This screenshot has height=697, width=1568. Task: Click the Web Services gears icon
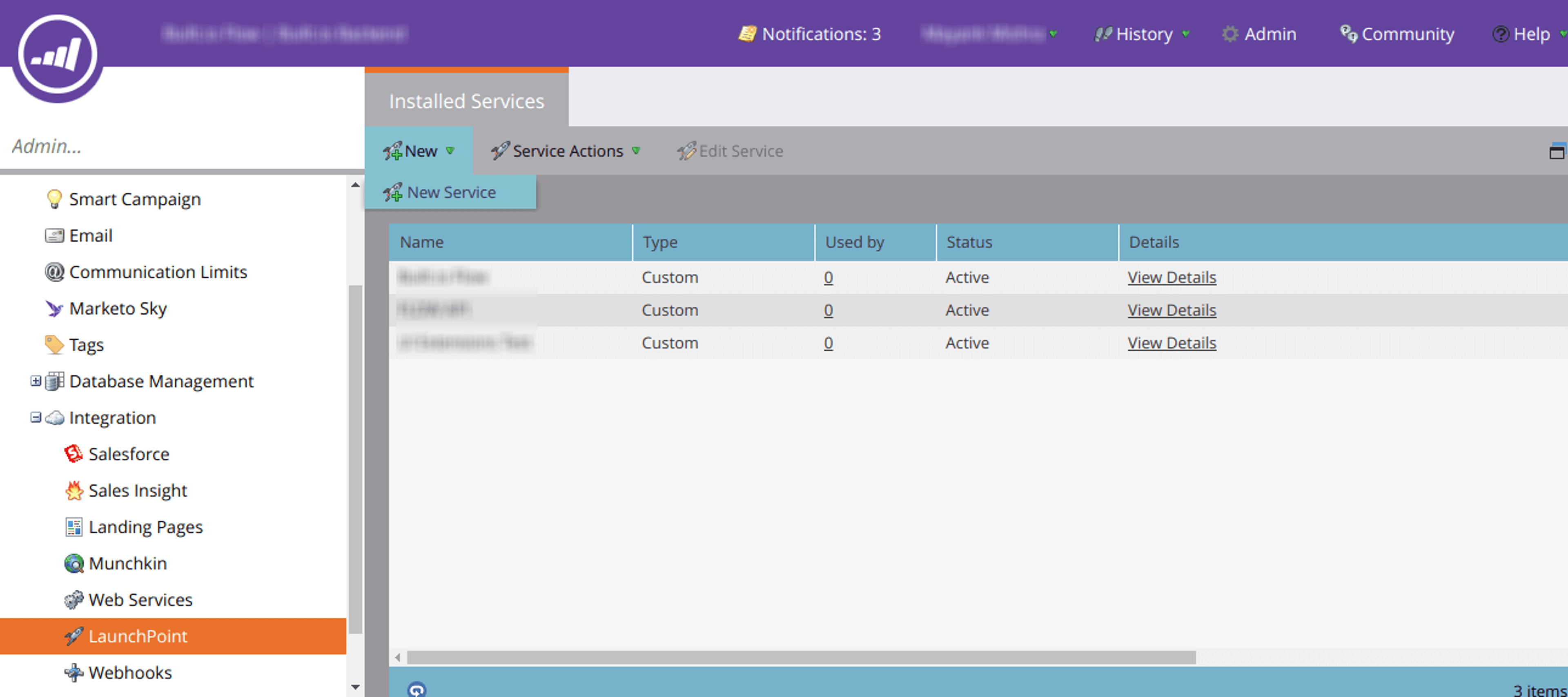point(73,600)
